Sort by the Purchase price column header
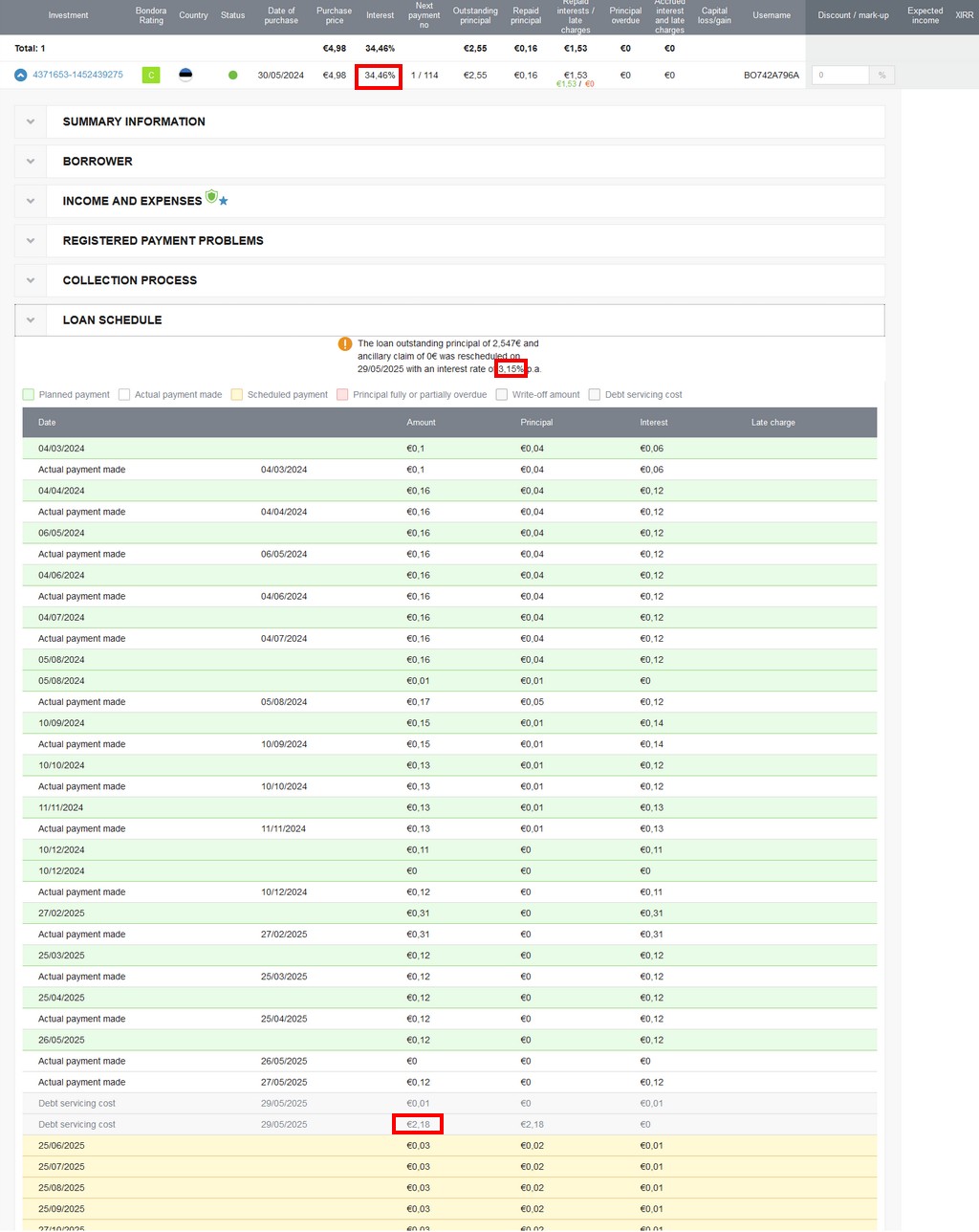 click(335, 15)
